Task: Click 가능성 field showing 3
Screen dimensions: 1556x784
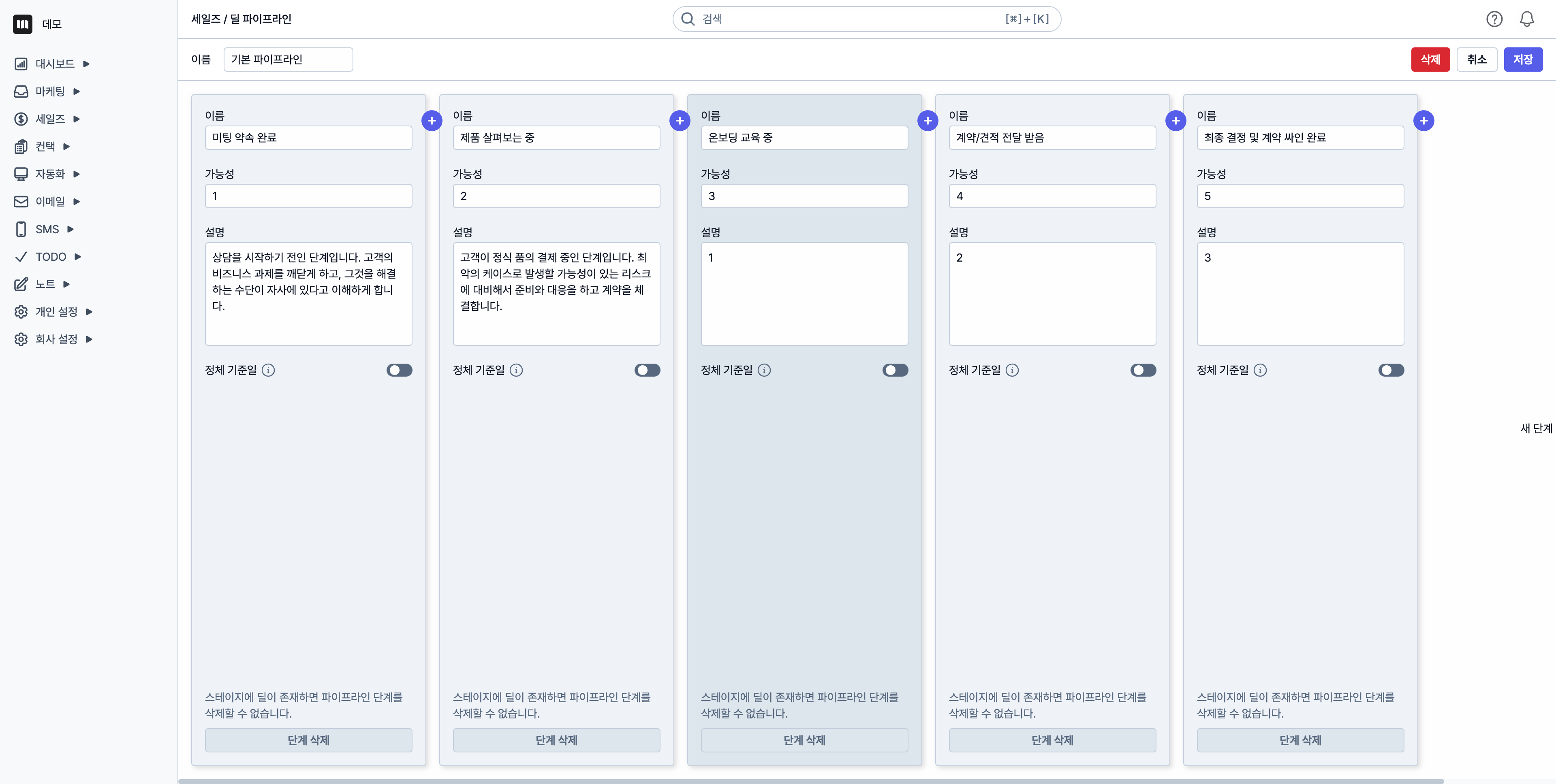Action: pyautogui.click(x=805, y=196)
